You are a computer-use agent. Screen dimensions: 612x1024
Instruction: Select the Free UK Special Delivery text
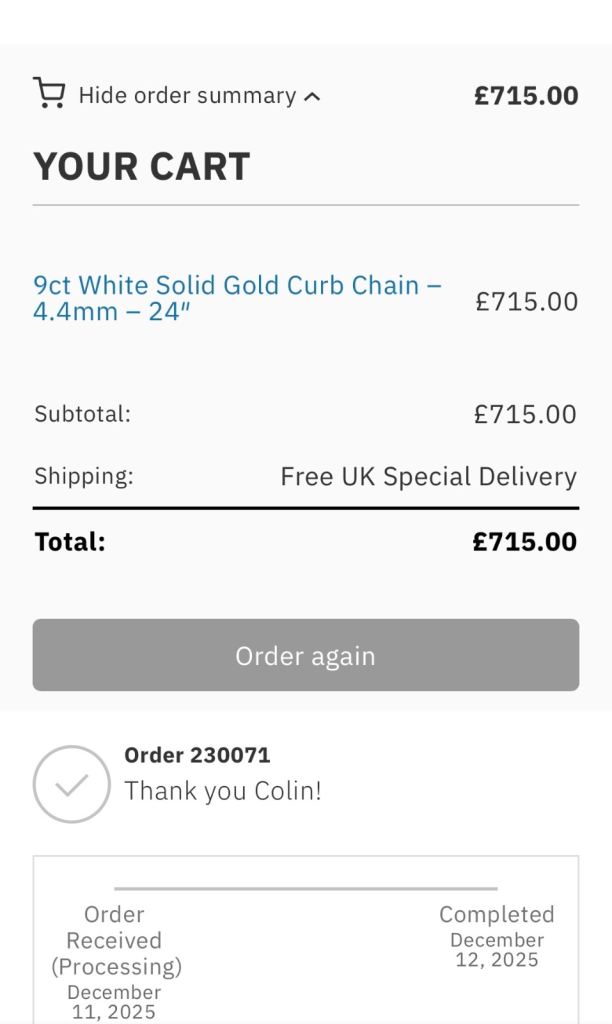(428, 477)
